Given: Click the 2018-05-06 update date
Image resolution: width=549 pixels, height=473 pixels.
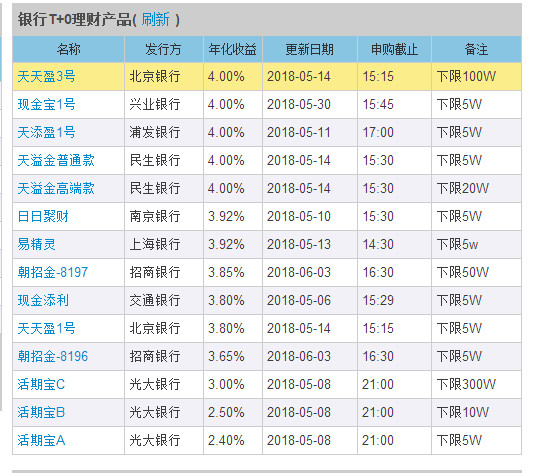Looking at the screenshot, I should click(299, 300).
